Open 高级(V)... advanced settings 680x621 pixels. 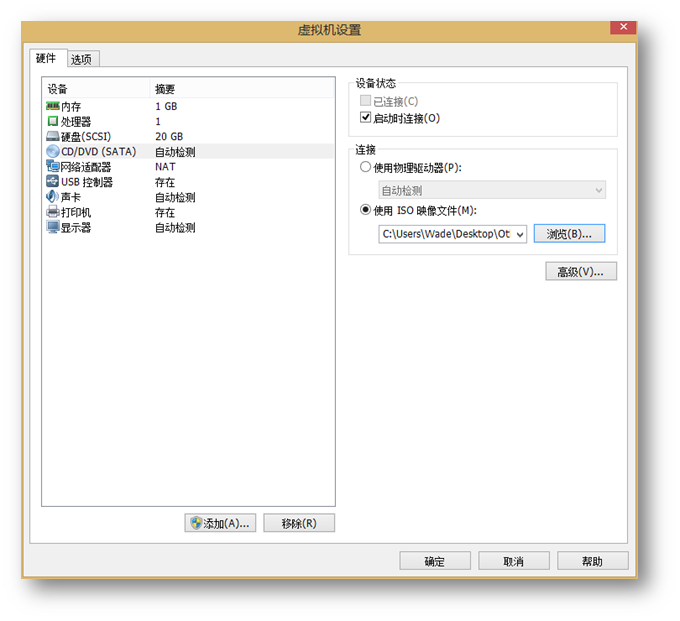(x=581, y=271)
